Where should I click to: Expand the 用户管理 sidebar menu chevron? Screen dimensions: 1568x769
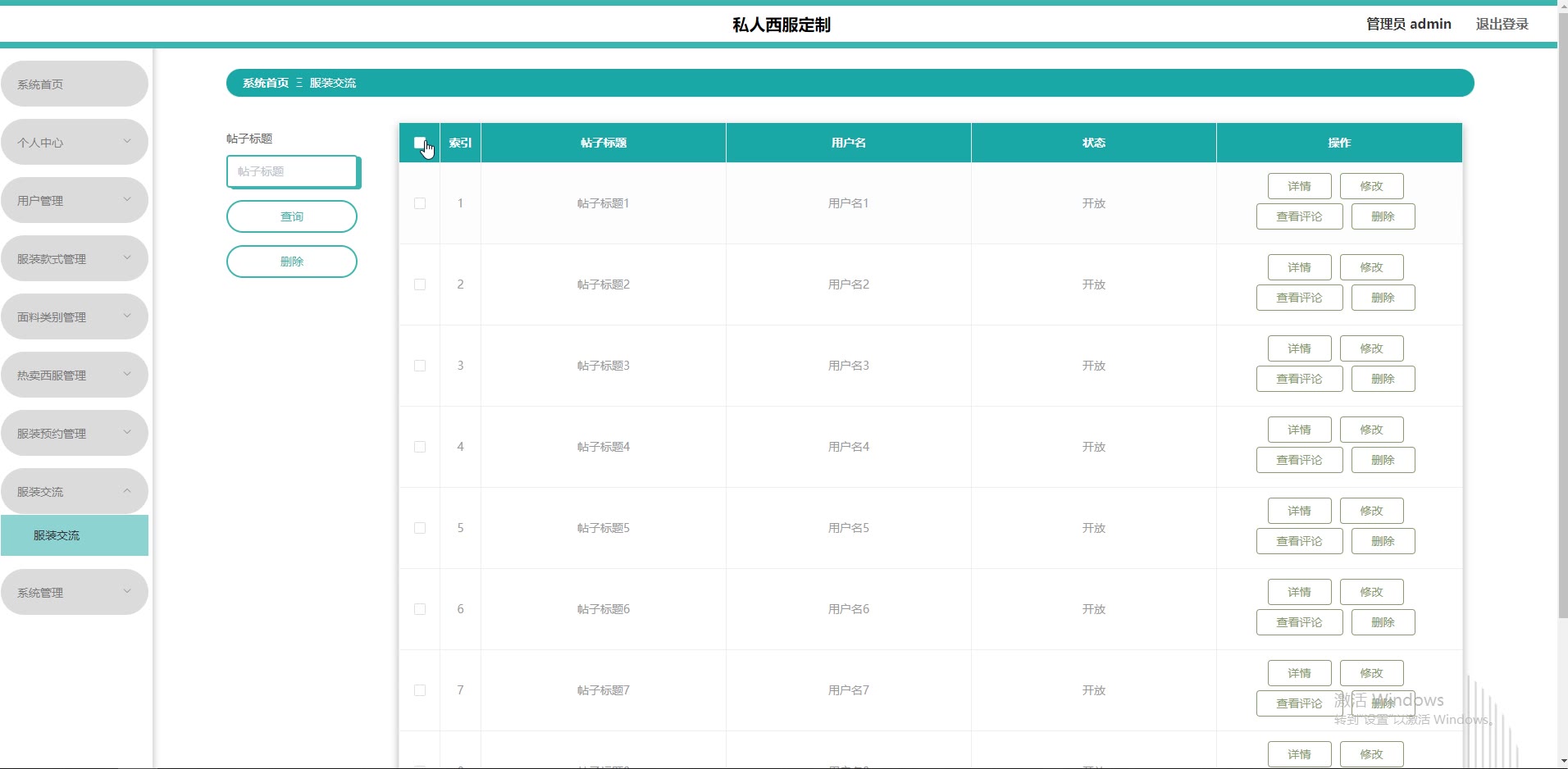click(127, 199)
